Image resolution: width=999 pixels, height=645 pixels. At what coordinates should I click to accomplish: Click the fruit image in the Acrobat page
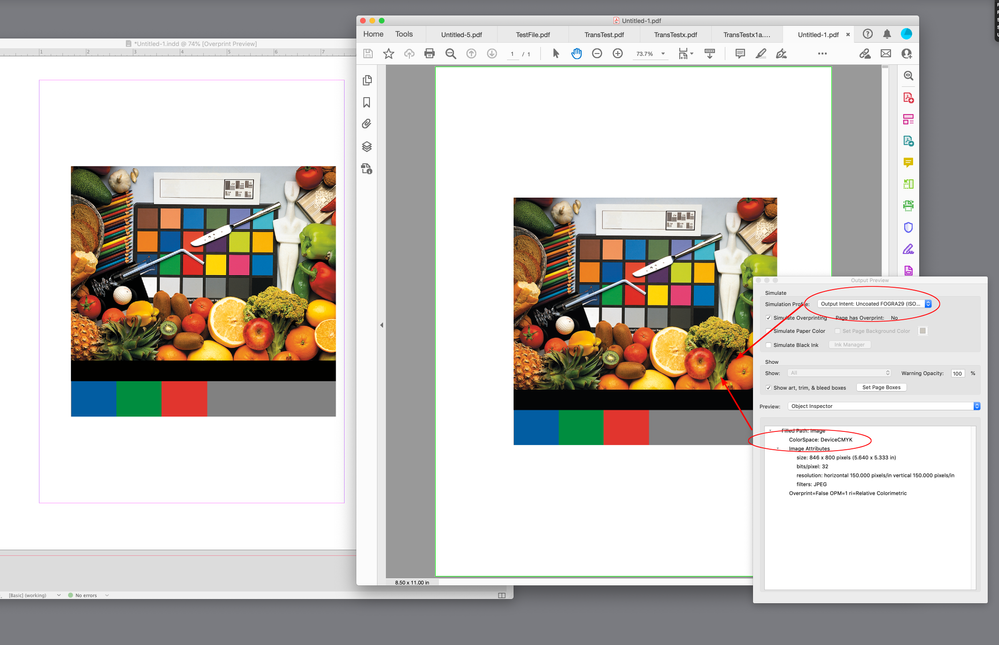[x=645, y=321]
